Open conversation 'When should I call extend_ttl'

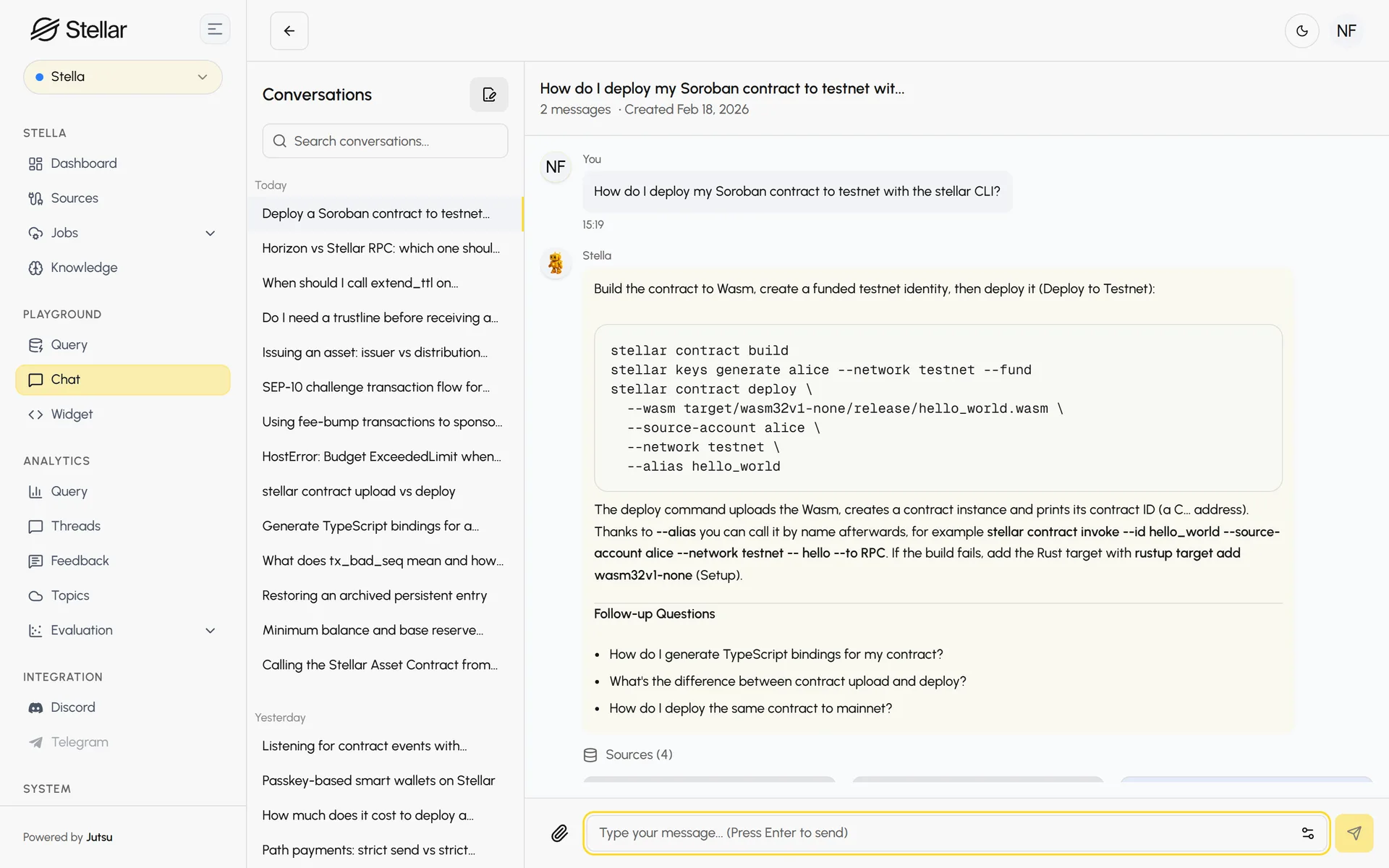tap(385, 283)
